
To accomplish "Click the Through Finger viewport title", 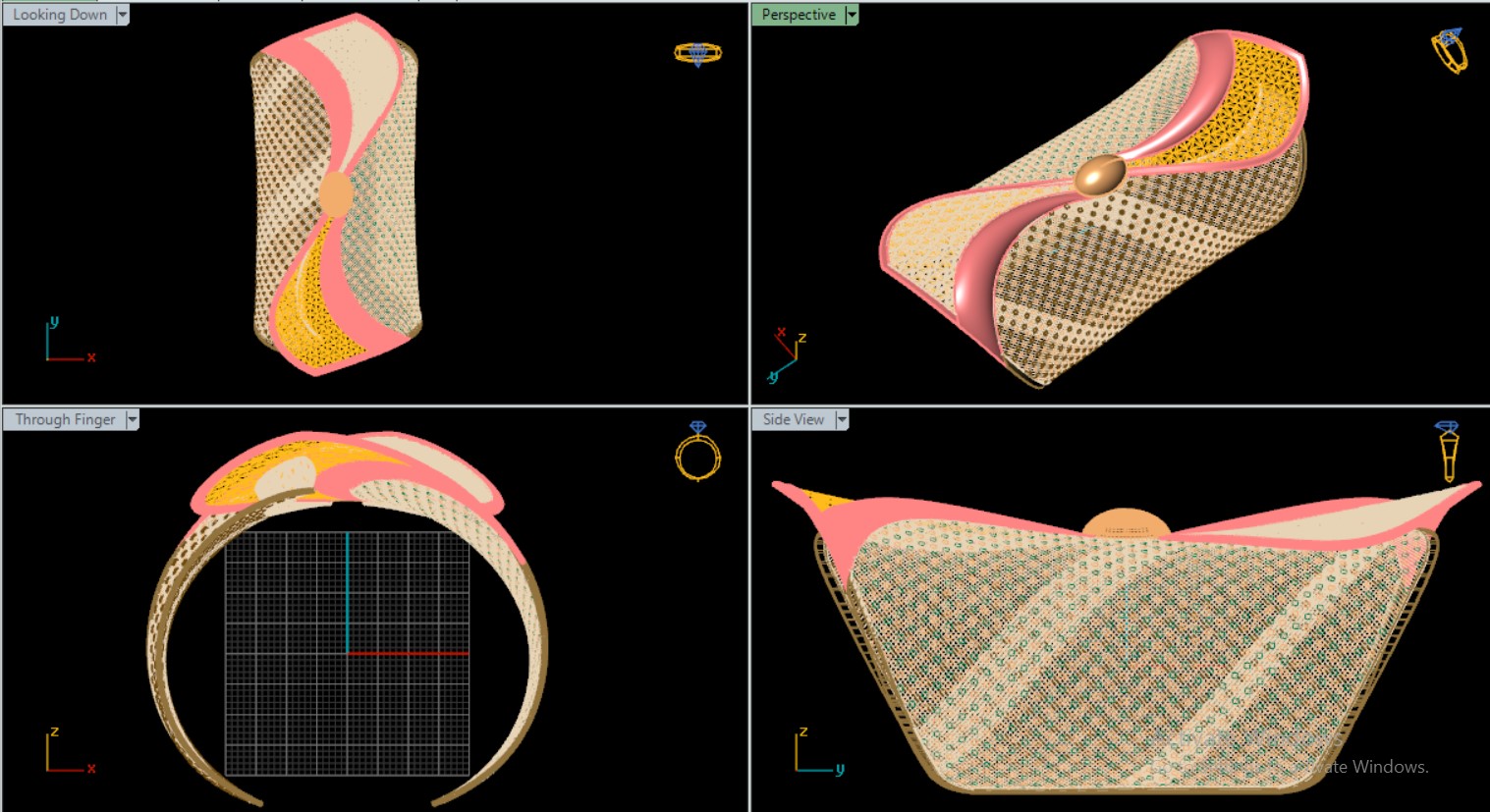I will [x=65, y=419].
